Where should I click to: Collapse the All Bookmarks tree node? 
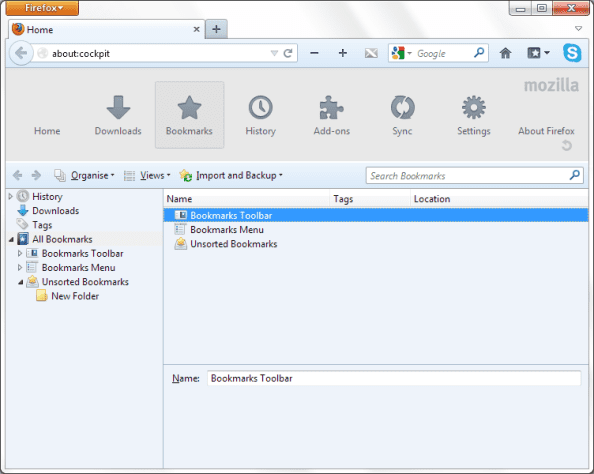tap(11, 239)
